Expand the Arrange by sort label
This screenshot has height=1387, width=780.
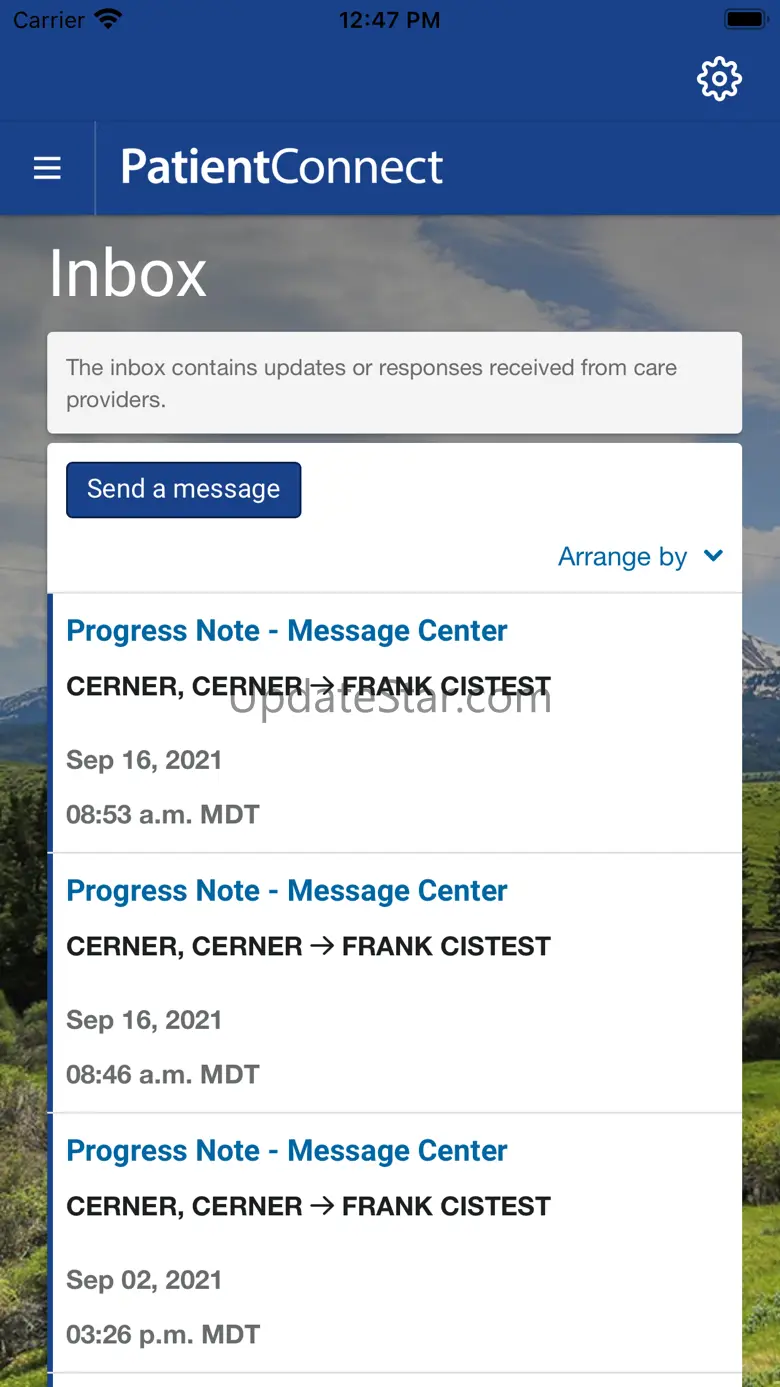622,557
